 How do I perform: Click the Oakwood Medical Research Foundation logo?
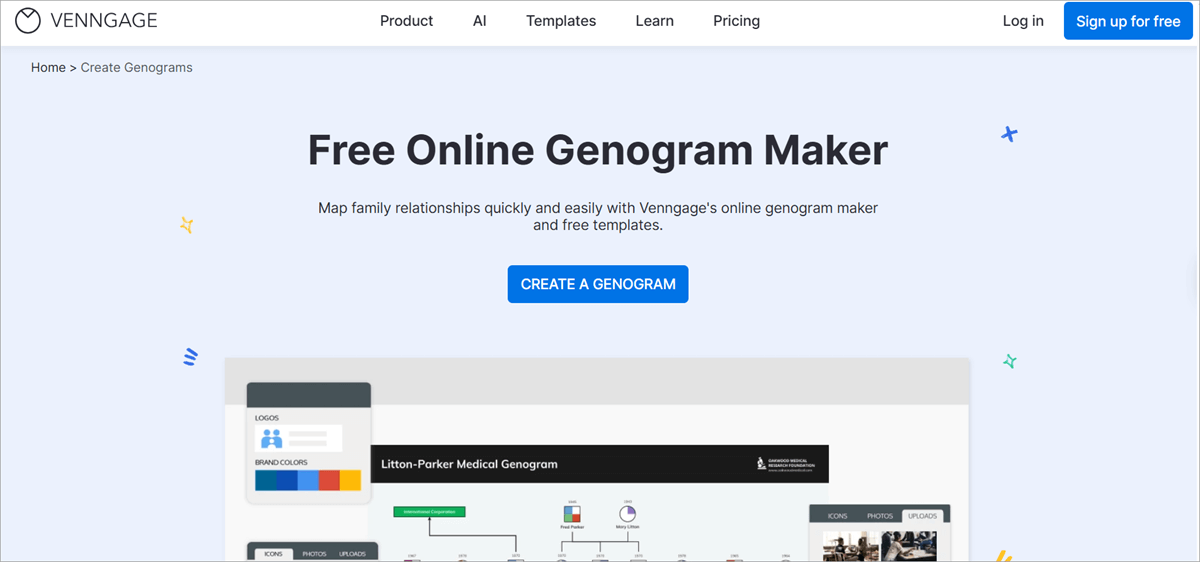pos(787,464)
